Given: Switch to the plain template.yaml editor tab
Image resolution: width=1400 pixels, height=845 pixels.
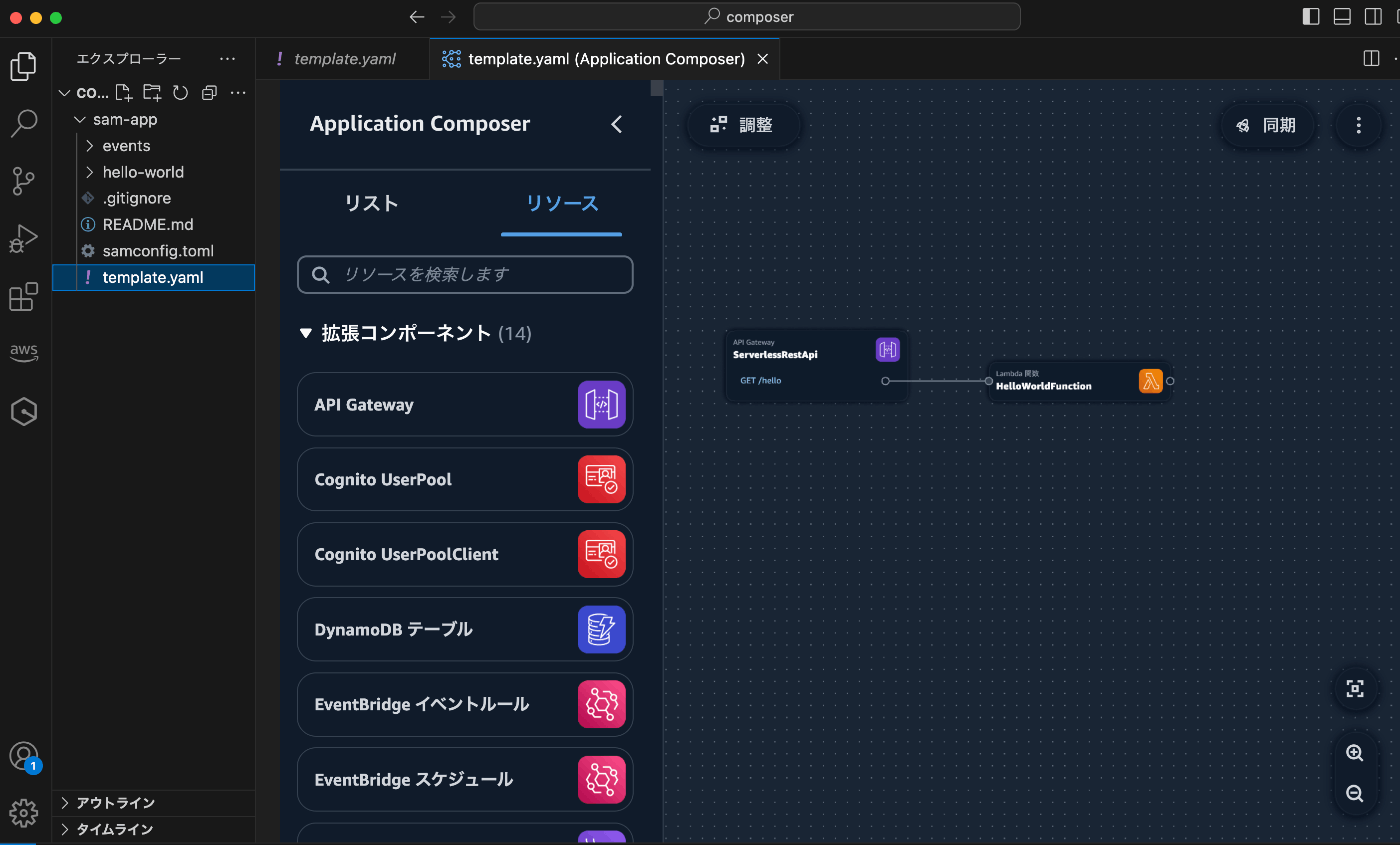Looking at the screenshot, I should tap(342, 59).
